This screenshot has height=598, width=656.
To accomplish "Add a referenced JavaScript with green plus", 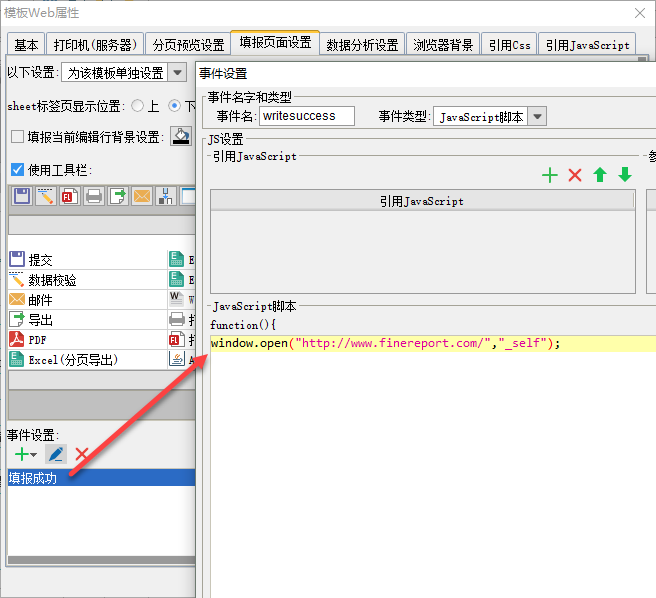I will (550, 175).
